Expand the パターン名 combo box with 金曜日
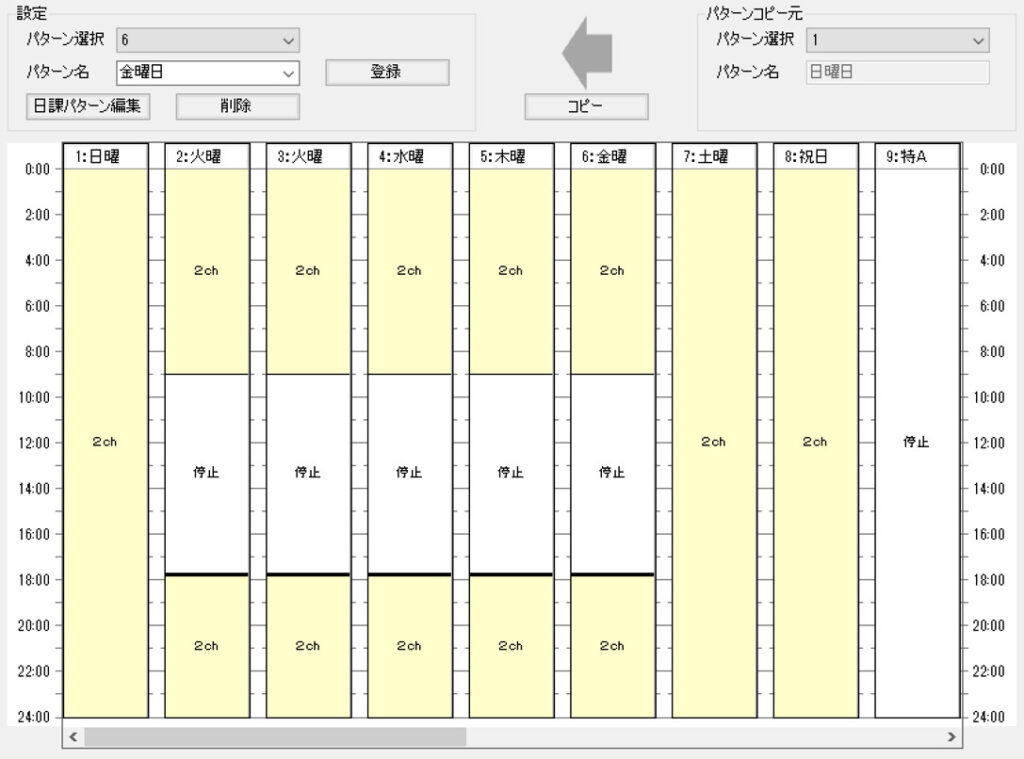 click(x=289, y=73)
